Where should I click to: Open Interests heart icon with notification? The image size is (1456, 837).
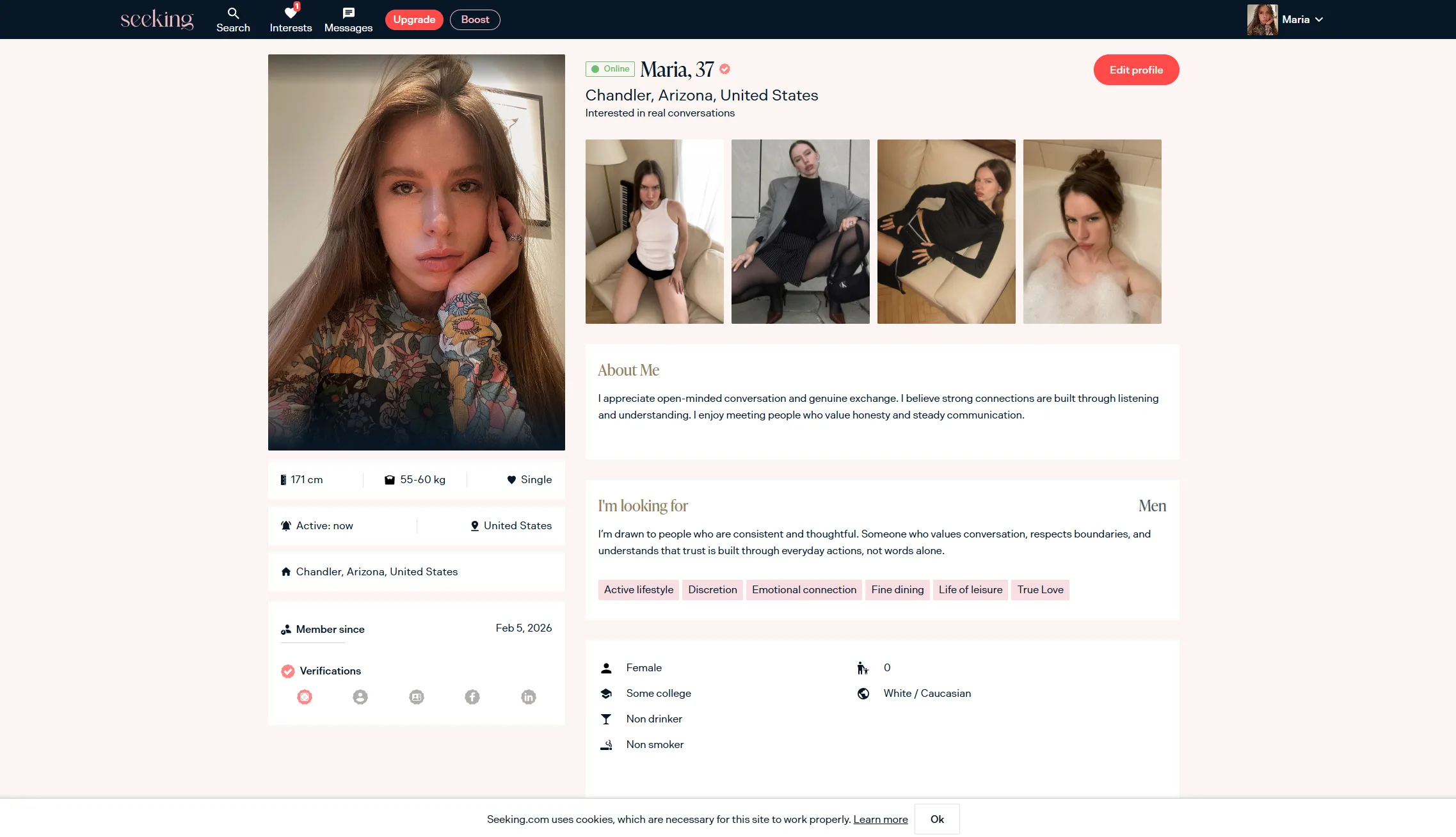[291, 13]
